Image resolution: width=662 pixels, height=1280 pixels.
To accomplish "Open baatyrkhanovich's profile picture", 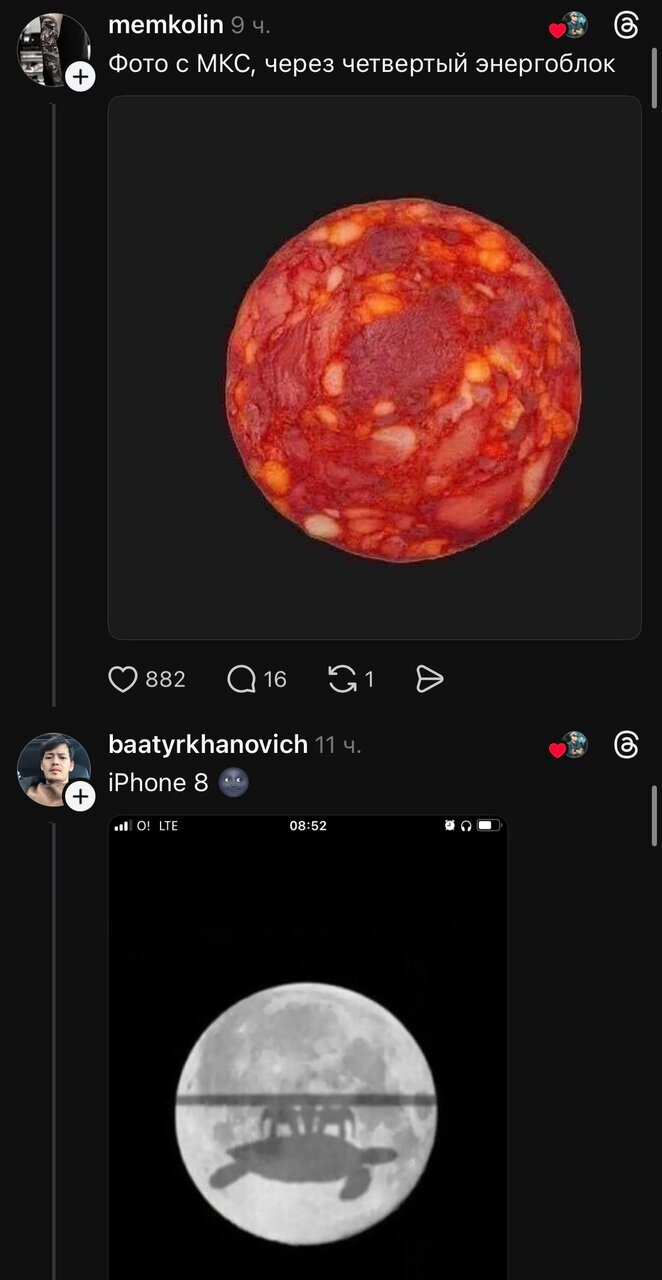I will [50, 767].
